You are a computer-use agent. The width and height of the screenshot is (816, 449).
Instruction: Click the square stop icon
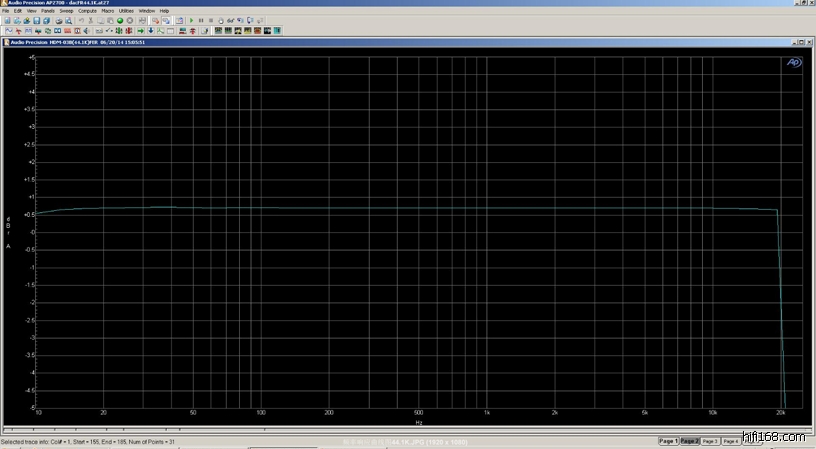tap(211, 20)
